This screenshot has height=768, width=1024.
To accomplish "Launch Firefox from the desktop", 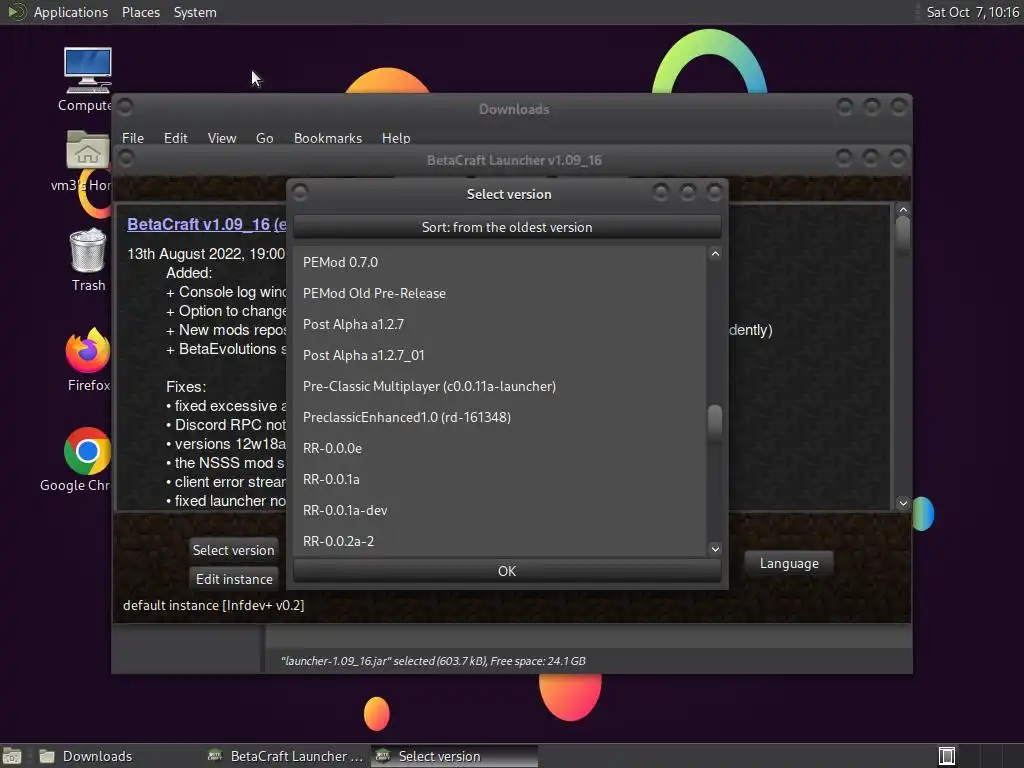I will 88,359.
